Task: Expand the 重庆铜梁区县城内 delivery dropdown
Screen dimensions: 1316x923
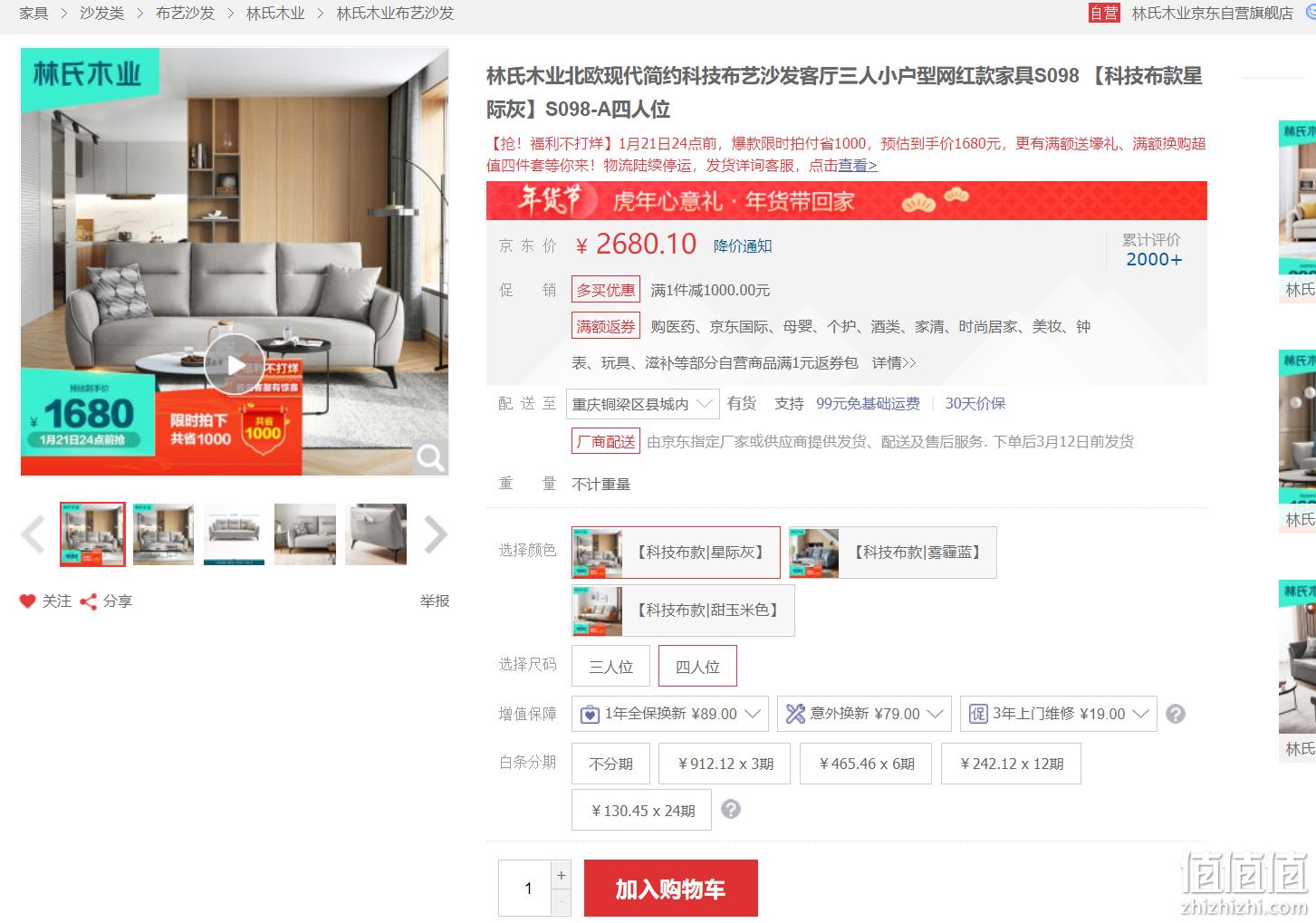Action: [x=643, y=404]
